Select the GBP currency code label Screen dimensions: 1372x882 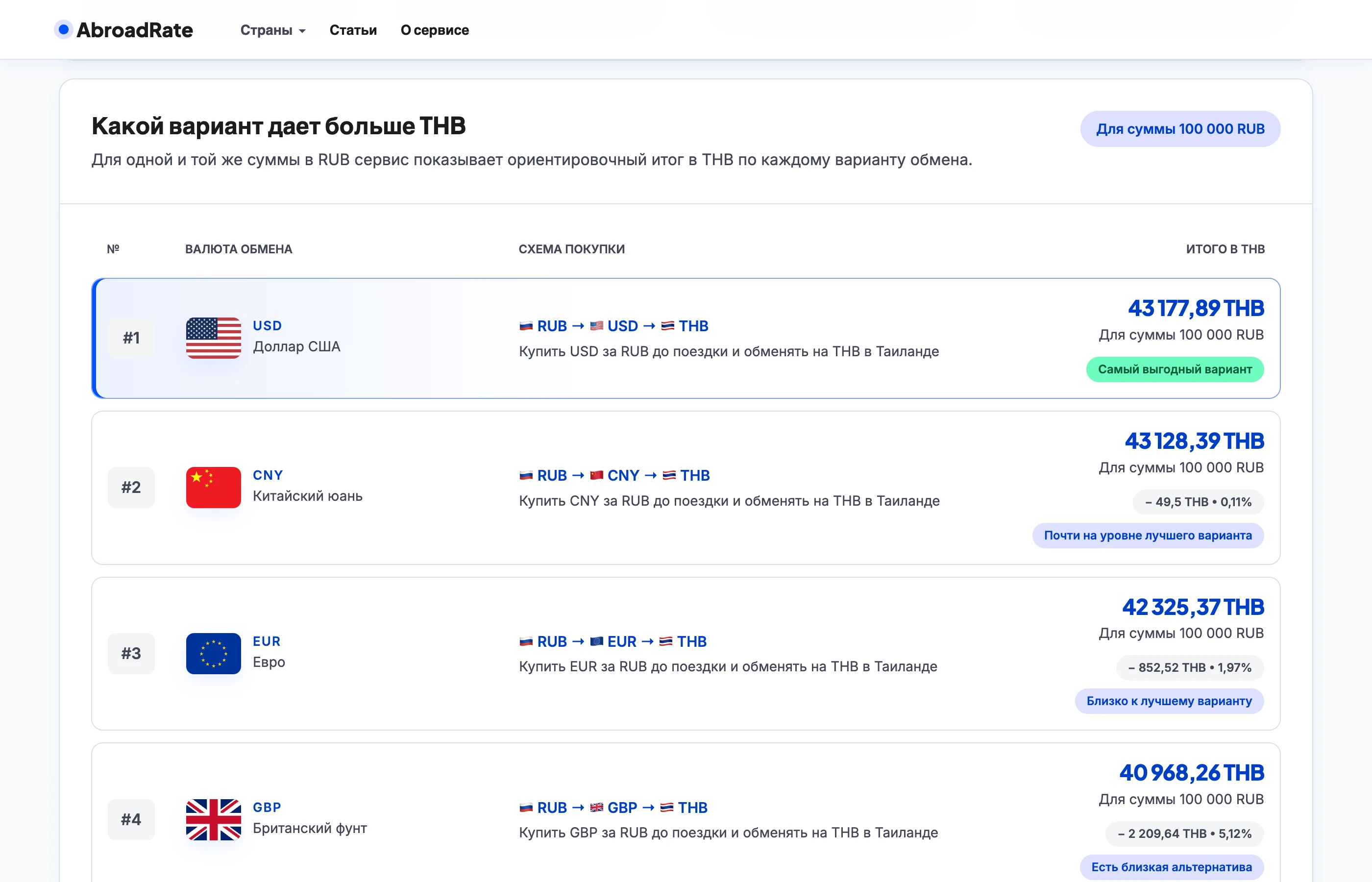coord(267,808)
